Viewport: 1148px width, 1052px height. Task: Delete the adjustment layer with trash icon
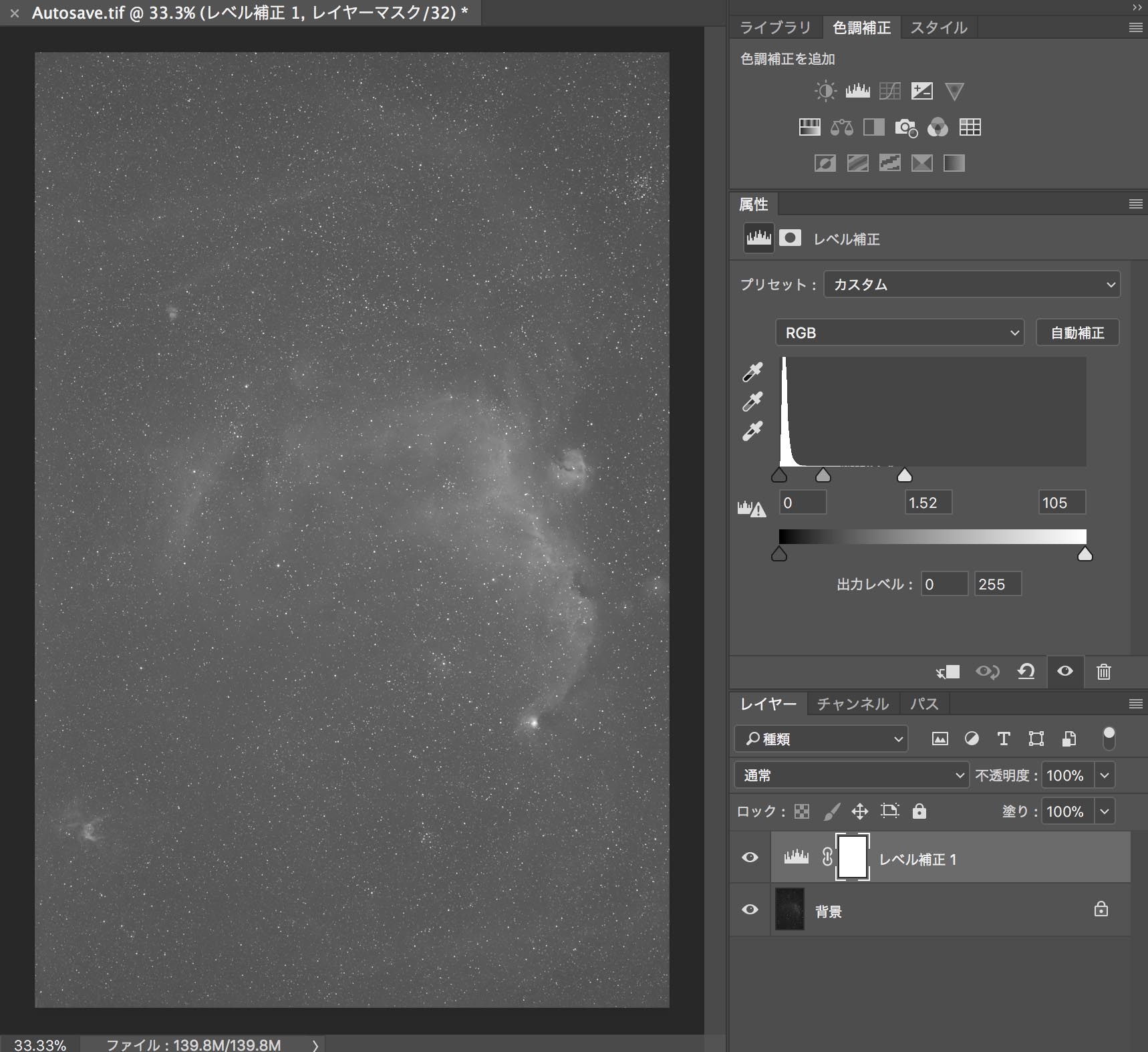click(x=1103, y=671)
